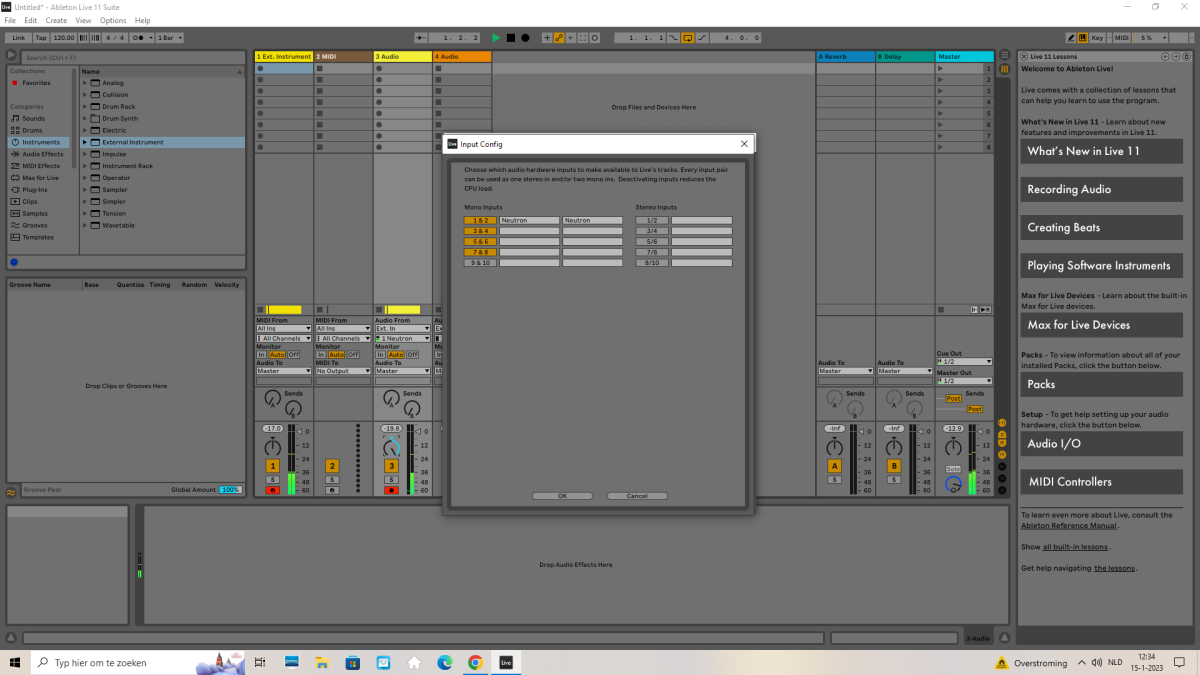Open Microsoft Edge from the taskbar
The image size is (1200, 675).
point(445,662)
